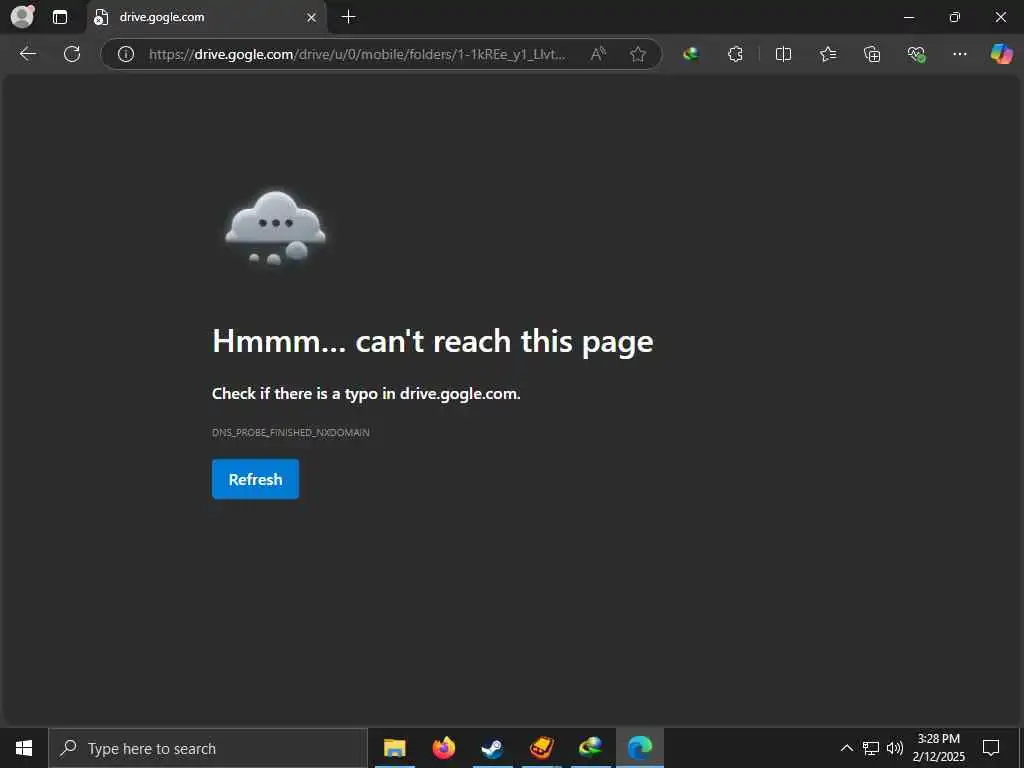View site information icon in address bar
The image size is (1024, 768).
pos(125,54)
